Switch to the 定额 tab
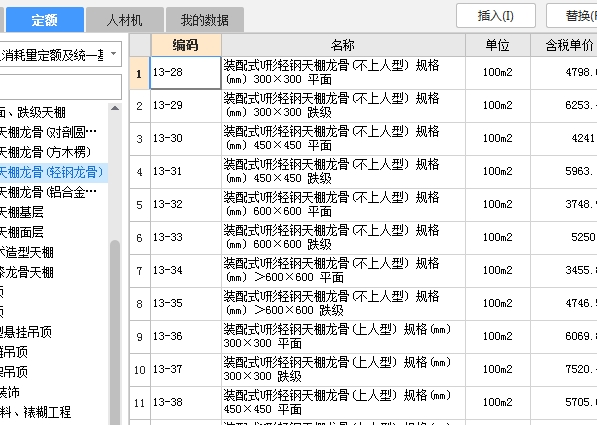The height and width of the screenshot is (425, 597). point(45,19)
